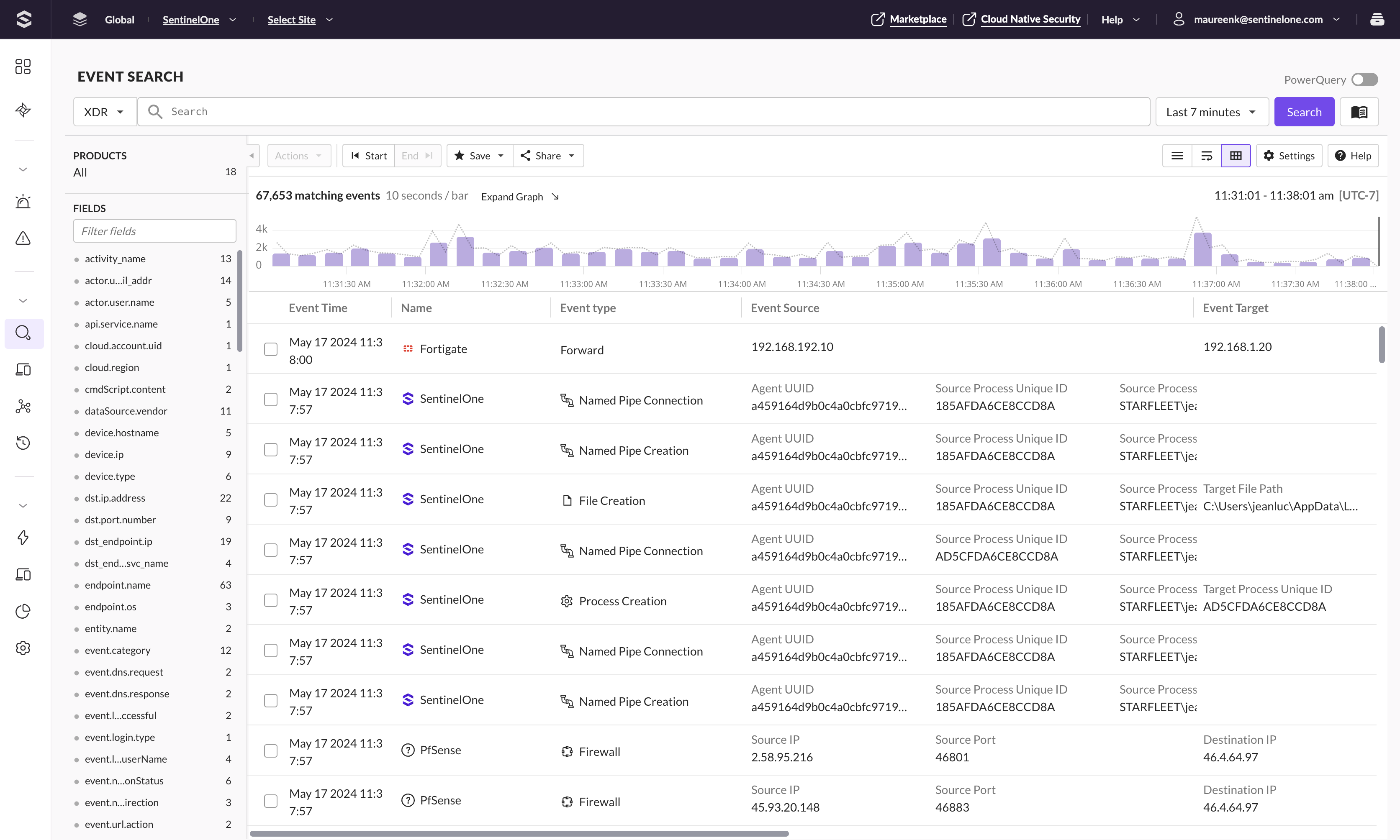
Task: Toggle the PowerQuery switch
Action: (1364, 80)
